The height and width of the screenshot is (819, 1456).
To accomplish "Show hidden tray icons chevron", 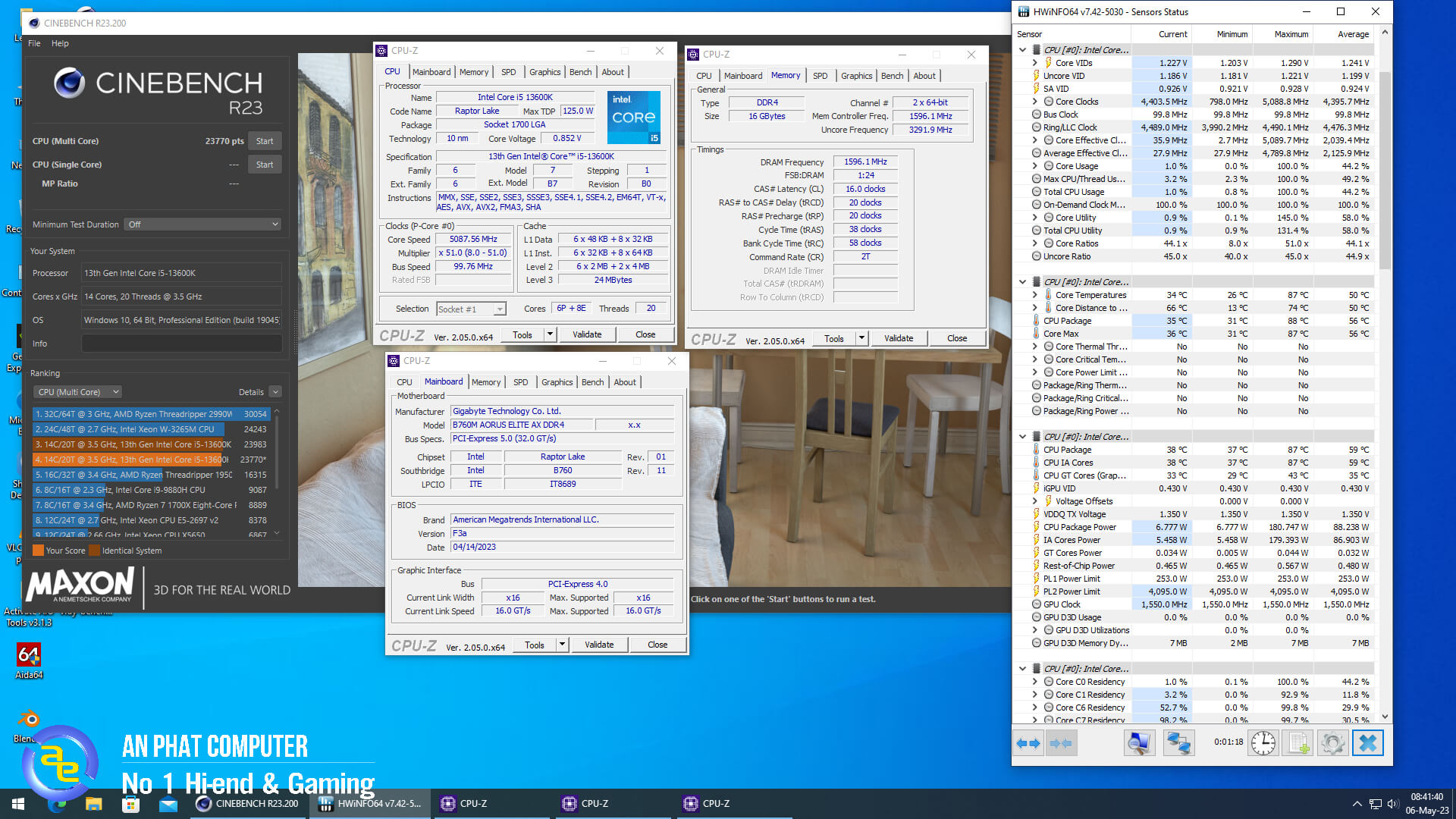I will [1357, 804].
